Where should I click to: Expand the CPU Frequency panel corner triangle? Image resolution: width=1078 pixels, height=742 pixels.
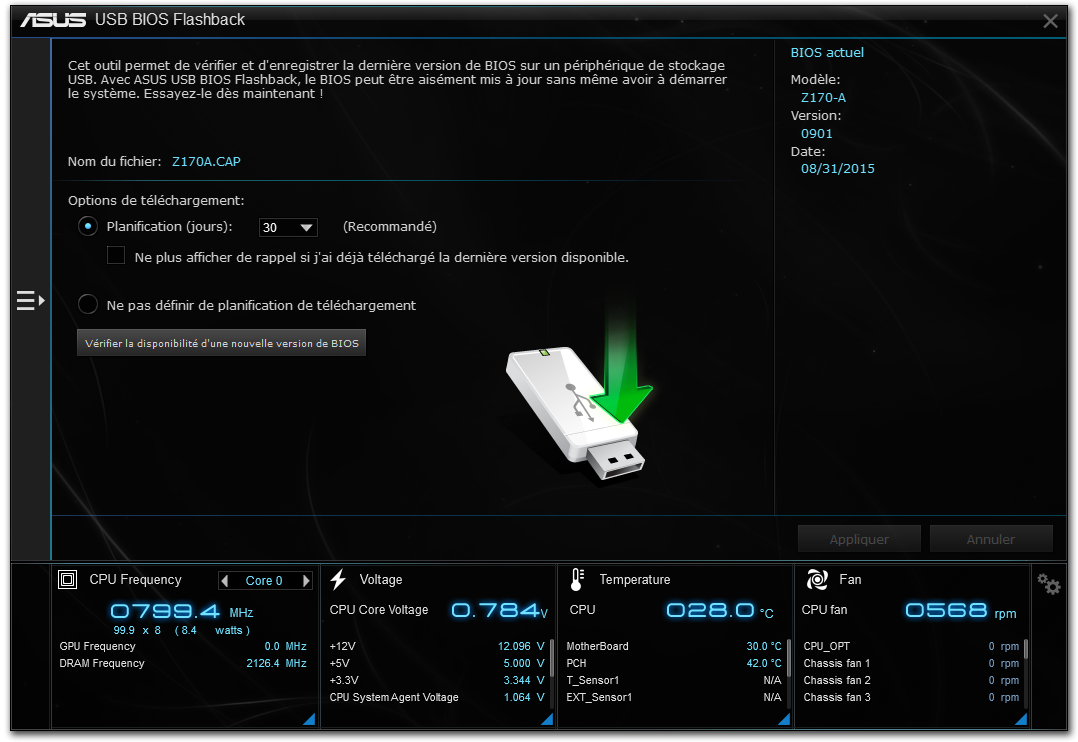click(308, 719)
